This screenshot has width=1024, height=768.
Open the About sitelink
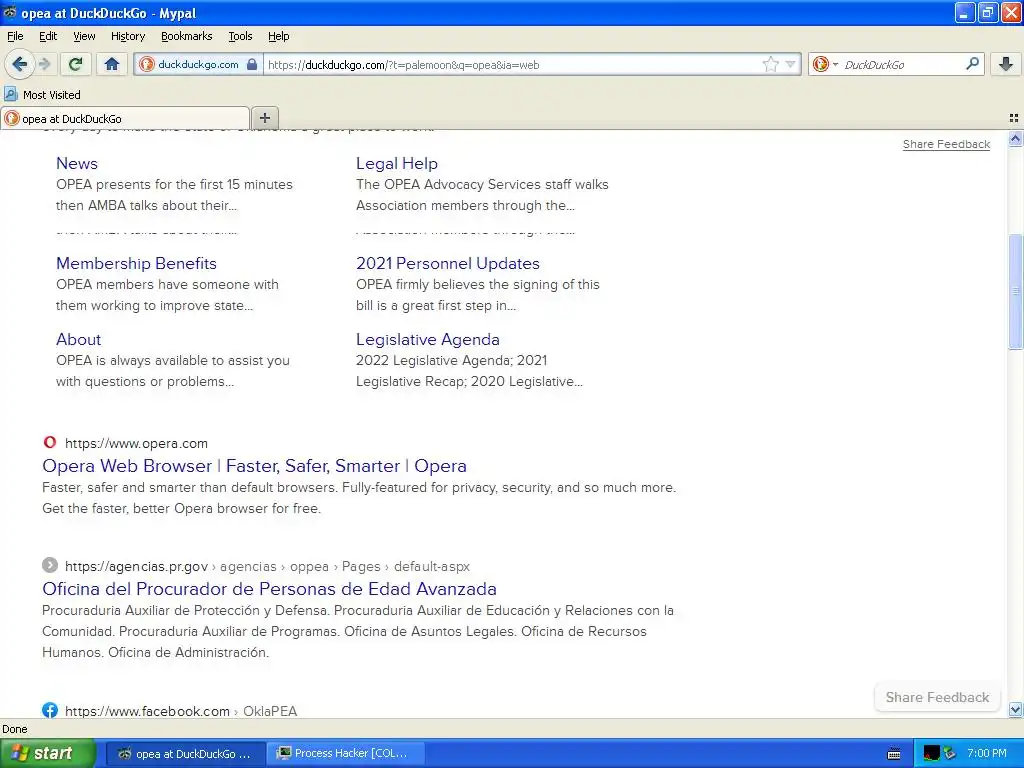coord(78,339)
